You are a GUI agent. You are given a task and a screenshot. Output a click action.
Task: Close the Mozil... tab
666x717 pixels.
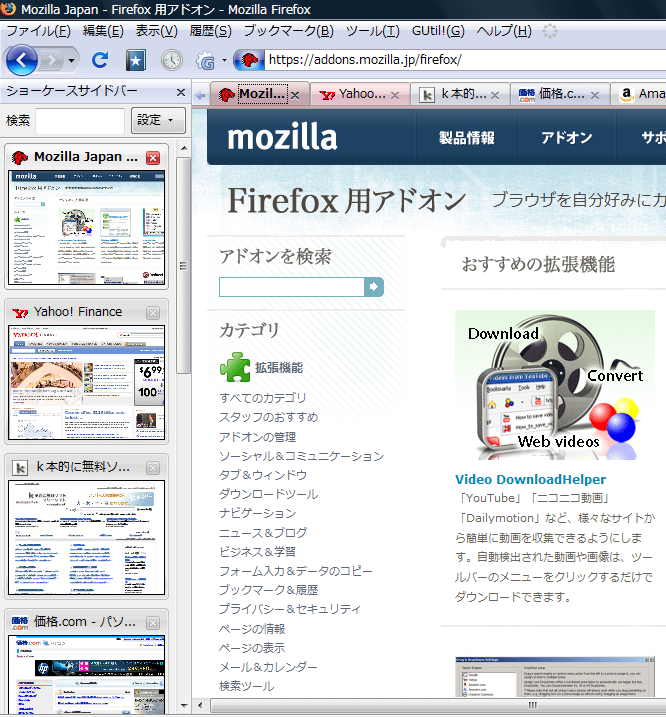295,95
